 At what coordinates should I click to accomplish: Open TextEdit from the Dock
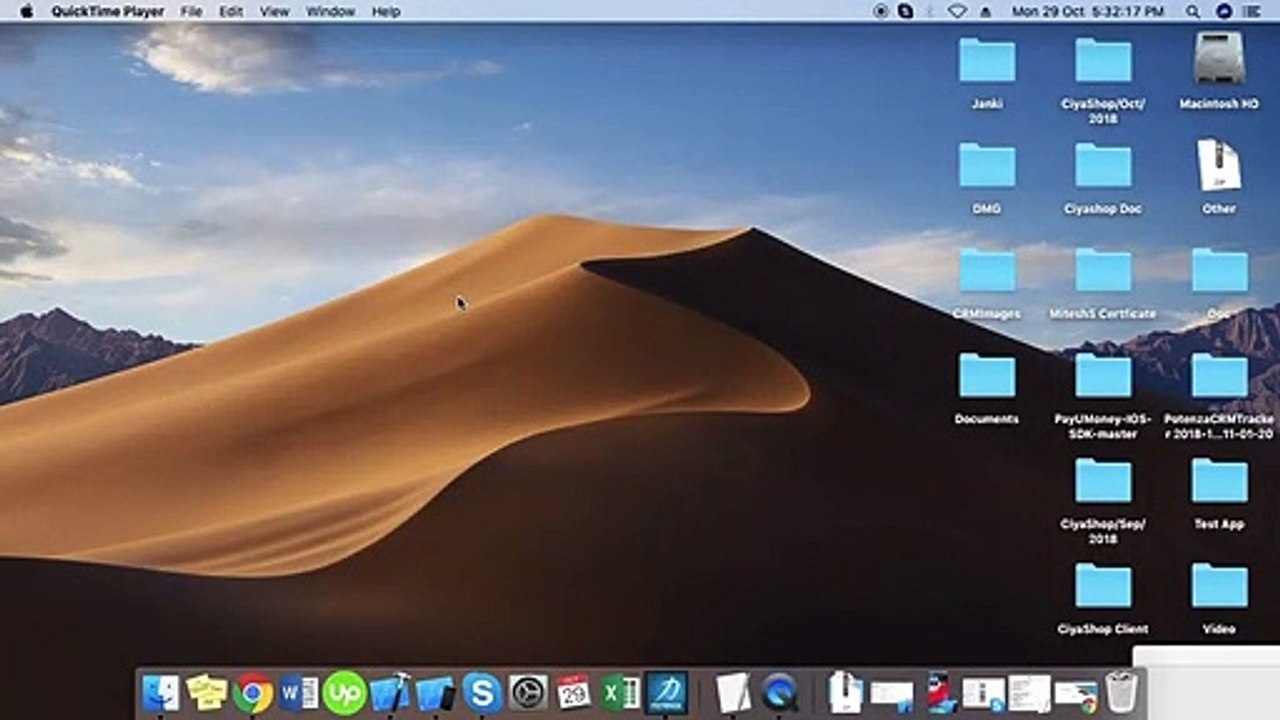733,693
